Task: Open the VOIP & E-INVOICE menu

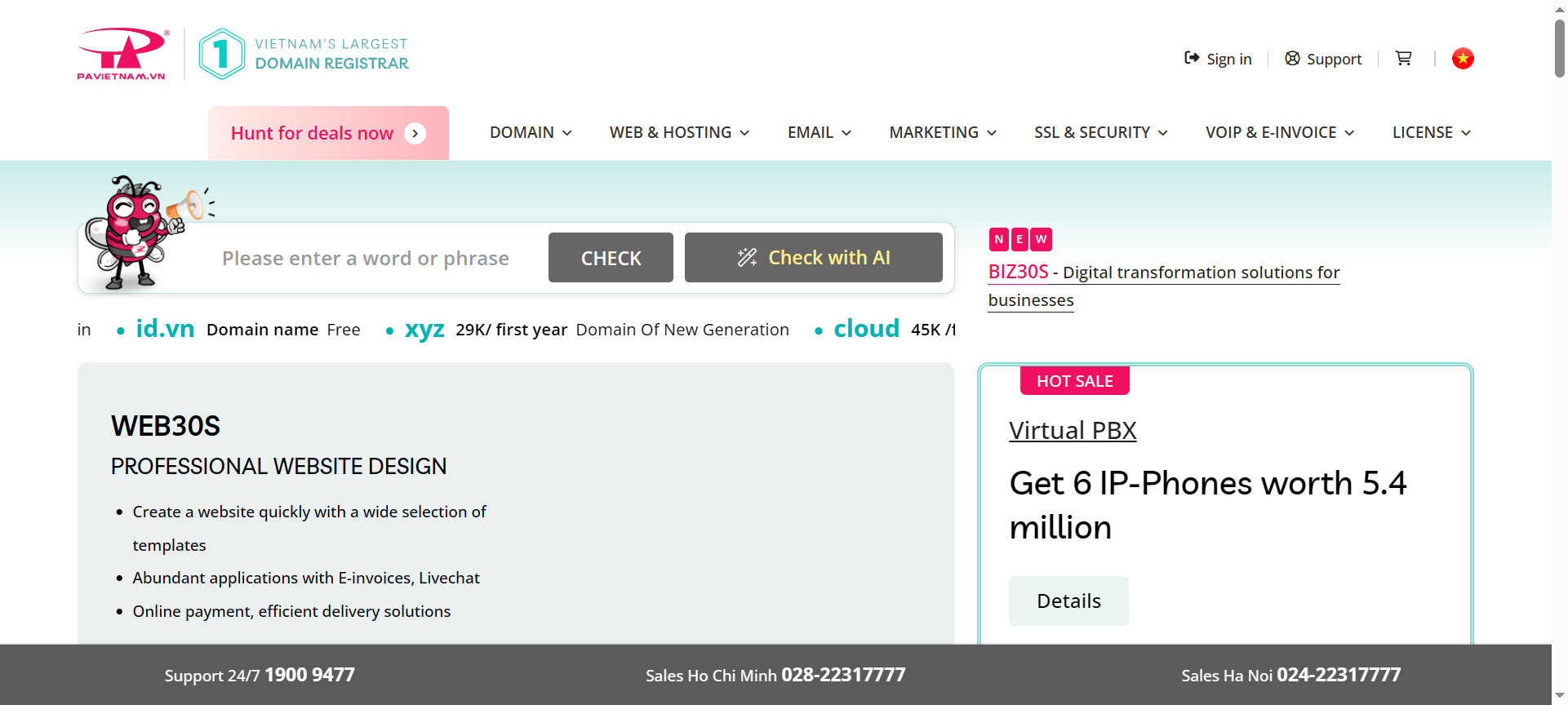Action: 1280,132
